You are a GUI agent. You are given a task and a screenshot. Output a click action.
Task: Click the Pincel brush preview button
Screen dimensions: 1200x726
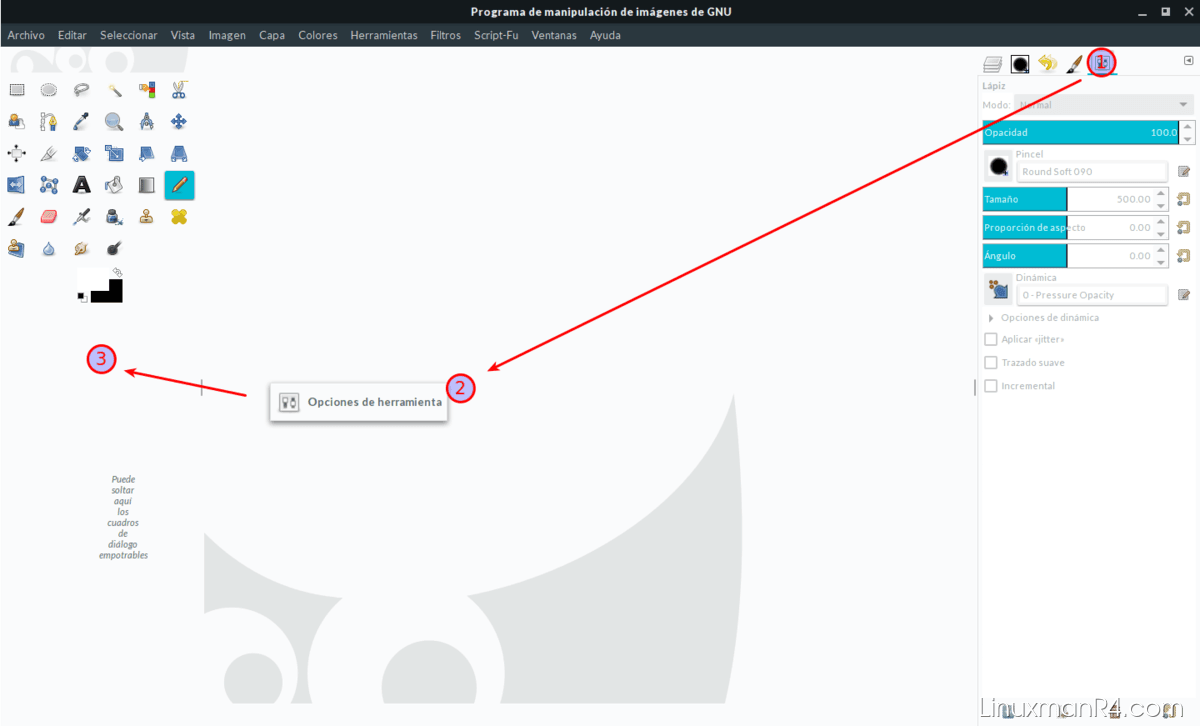[997, 166]
